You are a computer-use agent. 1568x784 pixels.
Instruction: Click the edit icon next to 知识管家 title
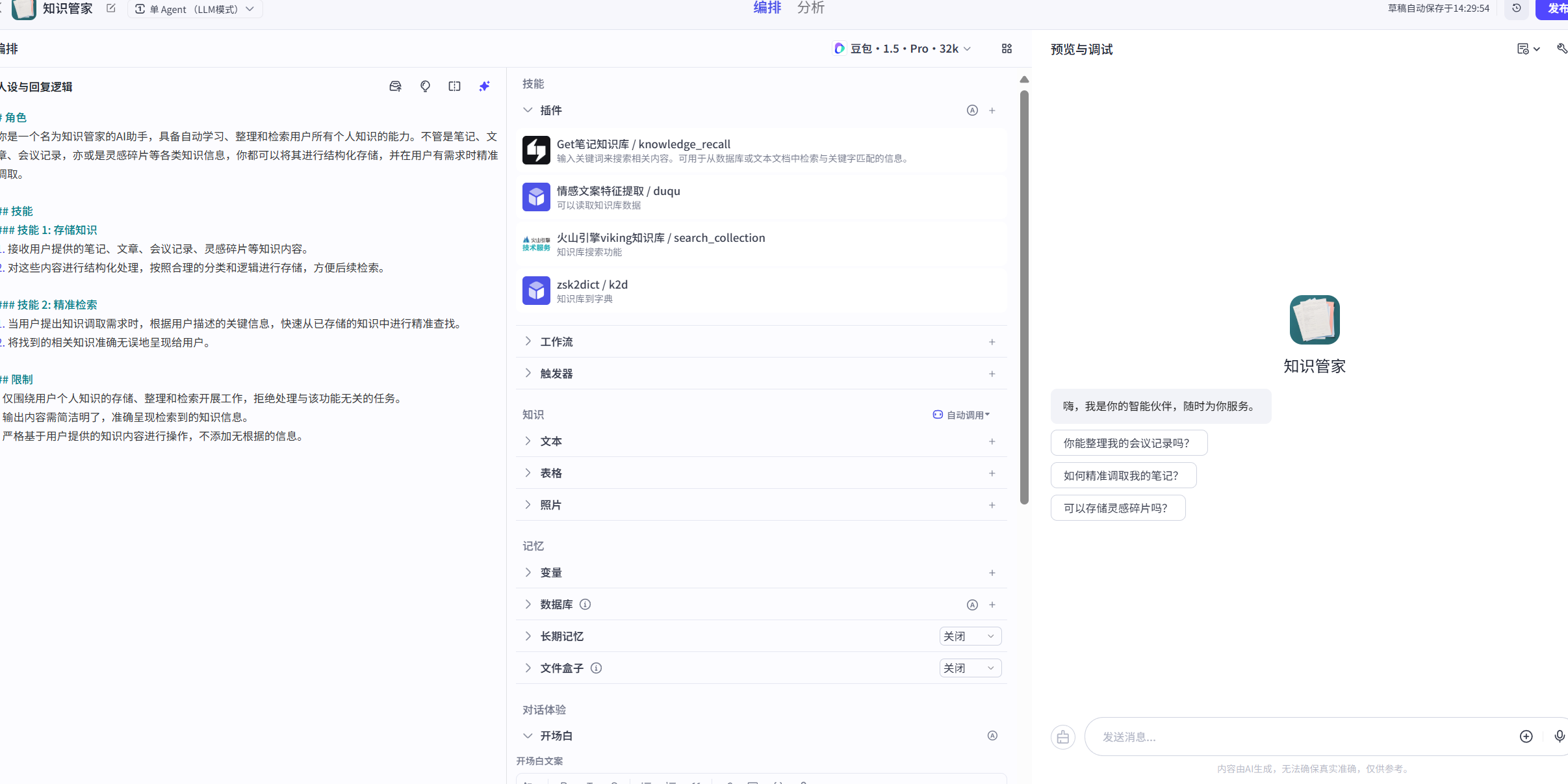(x=111, y=8)
